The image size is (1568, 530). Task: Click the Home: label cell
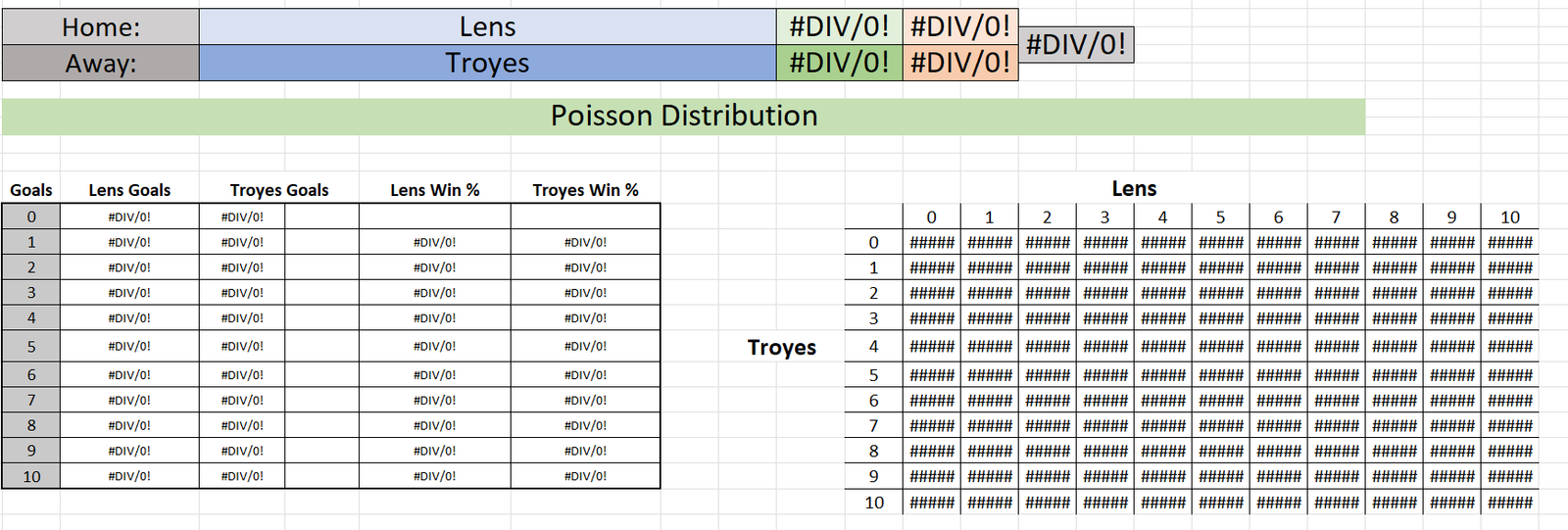click(x=101, y=26)
